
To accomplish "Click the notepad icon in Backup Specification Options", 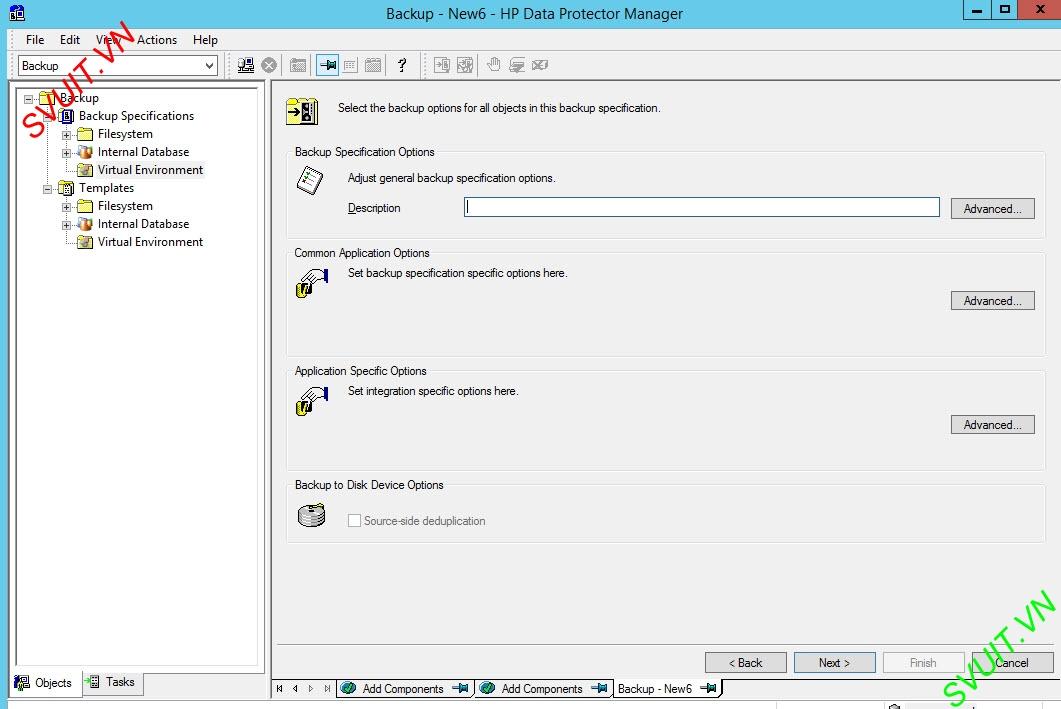I will click(x=310, y=181).
